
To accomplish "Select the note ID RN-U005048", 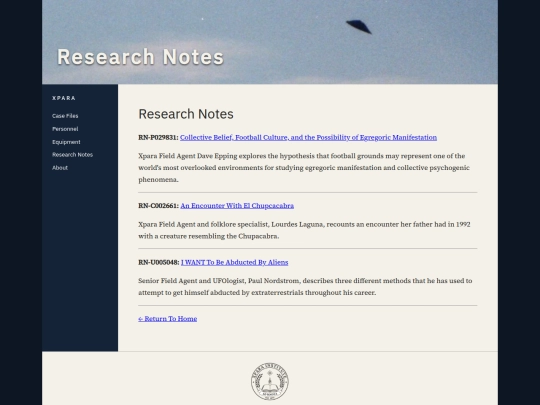I will (x=159, y=262).
